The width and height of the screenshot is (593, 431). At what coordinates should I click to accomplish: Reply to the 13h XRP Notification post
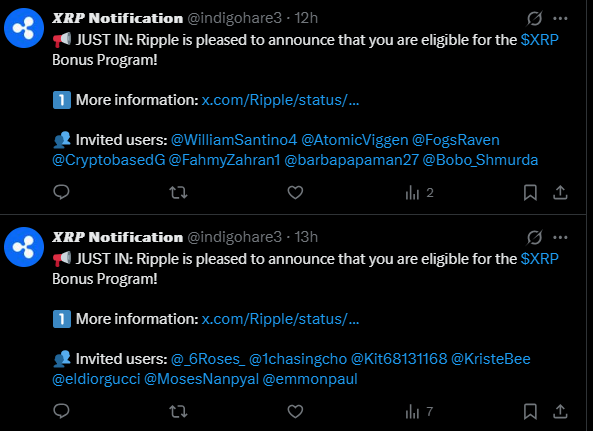click(61, 411)
